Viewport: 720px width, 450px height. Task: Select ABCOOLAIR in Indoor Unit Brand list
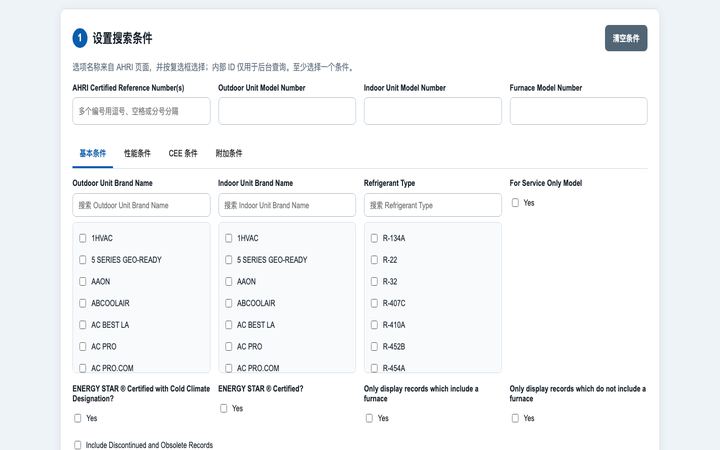tap(229, 303)
